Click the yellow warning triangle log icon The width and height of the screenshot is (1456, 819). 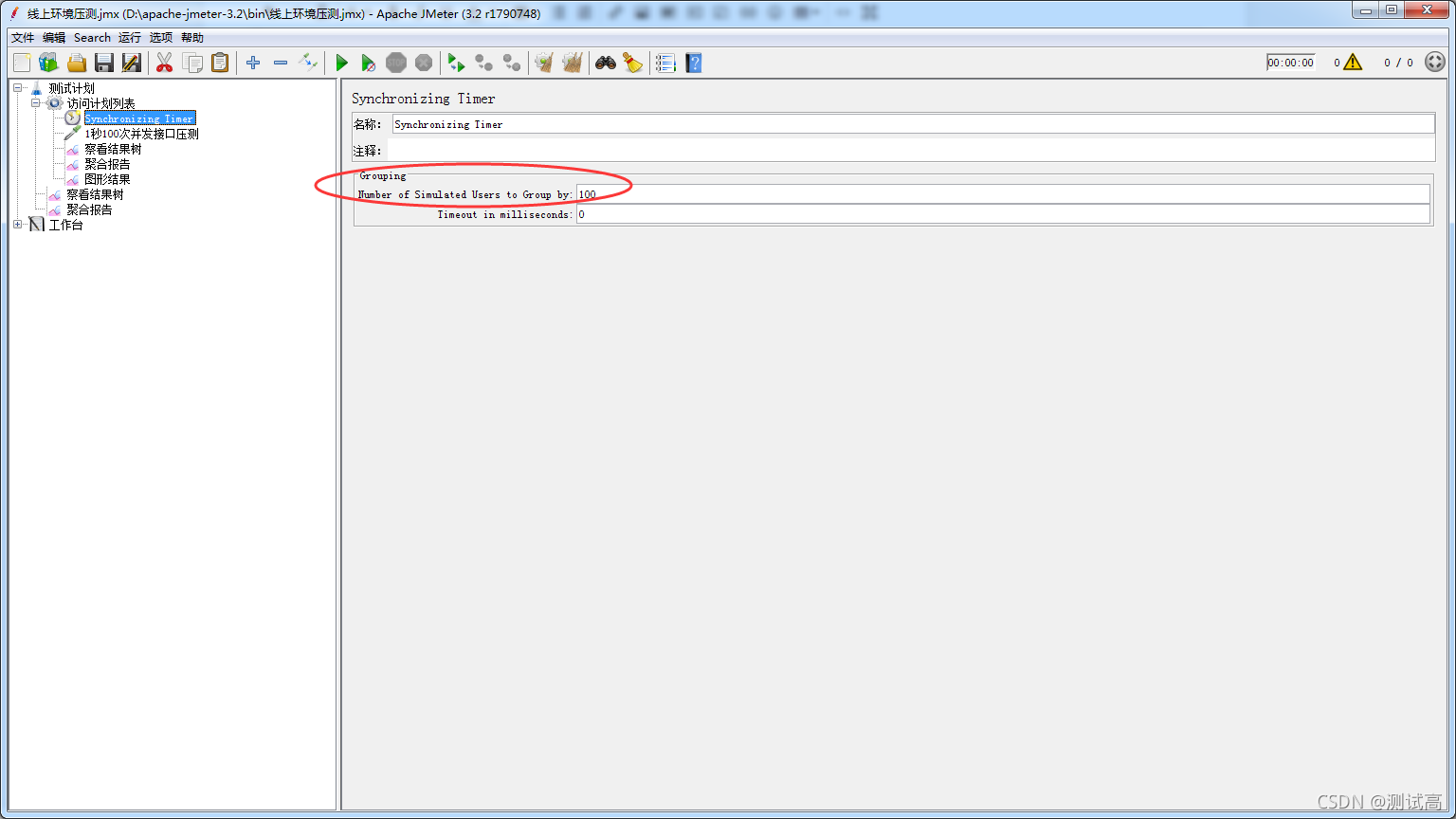click(1353, 63)
